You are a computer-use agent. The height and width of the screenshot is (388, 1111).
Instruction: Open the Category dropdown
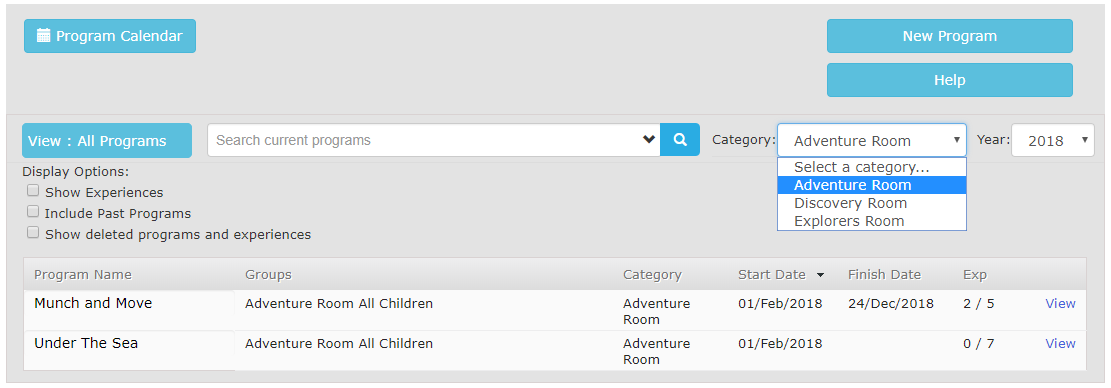click(872, 140)
